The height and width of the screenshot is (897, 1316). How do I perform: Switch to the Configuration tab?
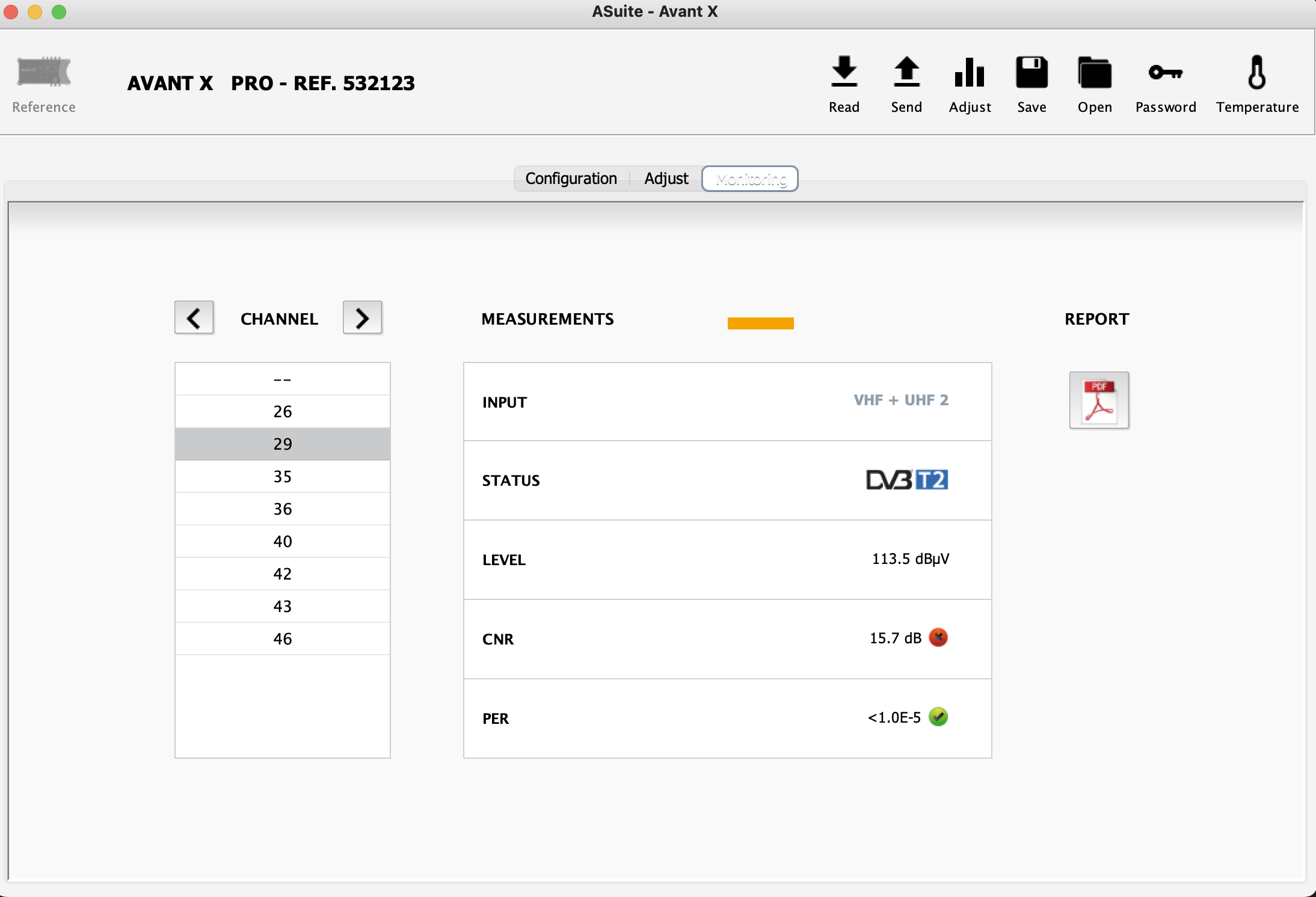click(571, 179)
